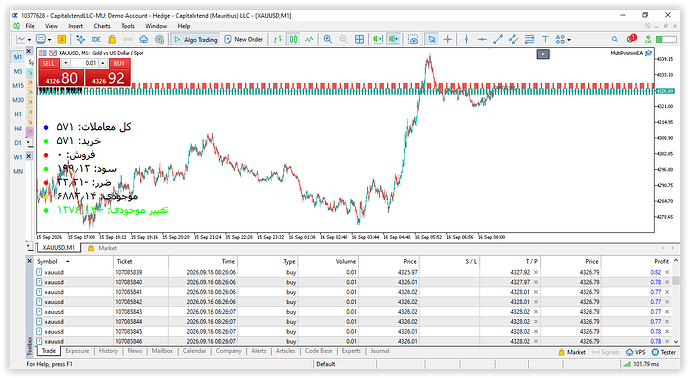Click the zoom out magnifier icon
Screen dimensions: 690x378
(343, 39)
